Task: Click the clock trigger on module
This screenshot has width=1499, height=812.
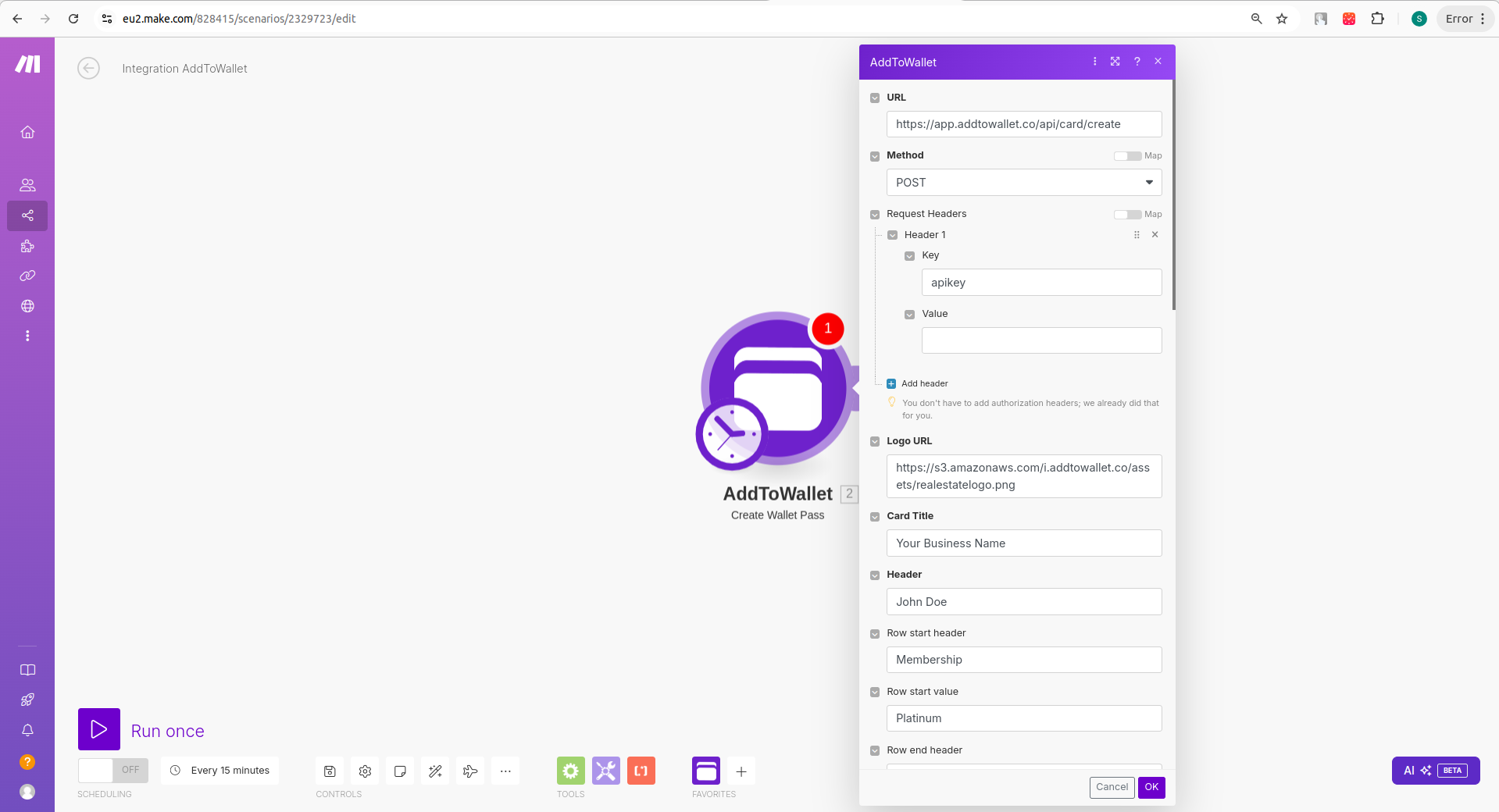Action: point(731,434)
